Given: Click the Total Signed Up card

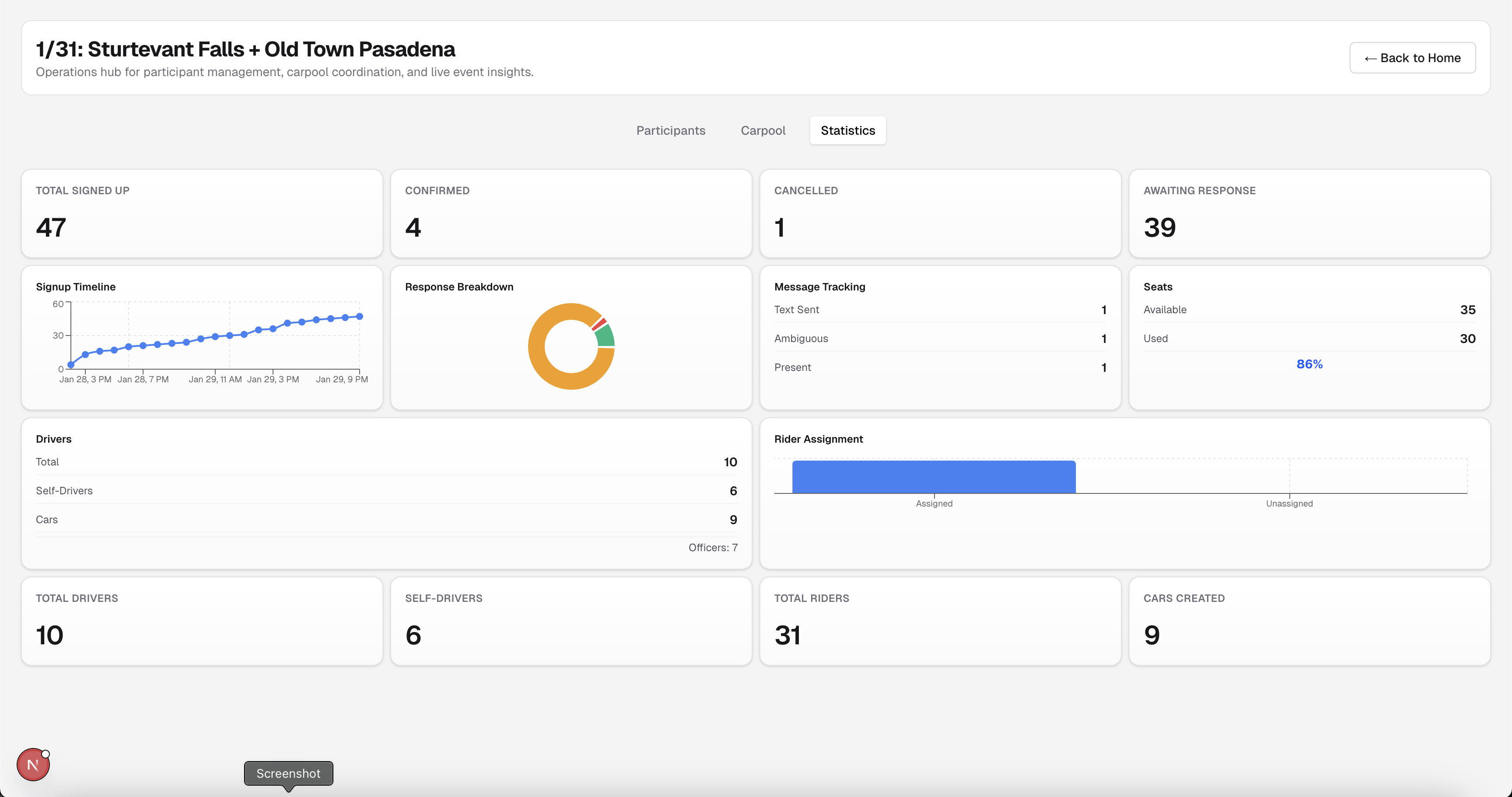Looking at the screenshot, I should coord(202,213).
